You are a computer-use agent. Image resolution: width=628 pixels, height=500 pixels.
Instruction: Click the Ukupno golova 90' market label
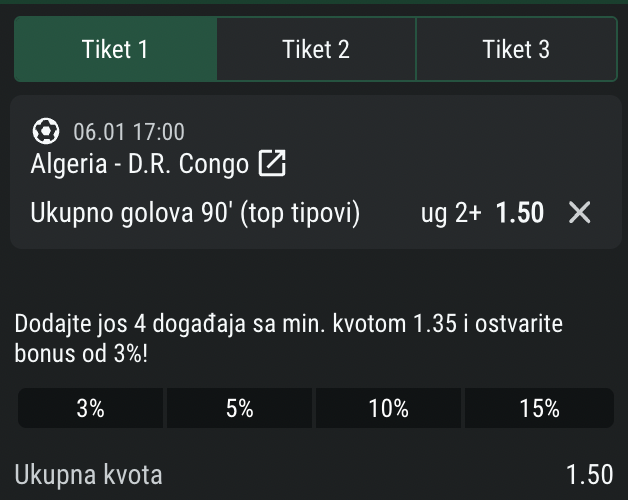click(x=195, y=213)
